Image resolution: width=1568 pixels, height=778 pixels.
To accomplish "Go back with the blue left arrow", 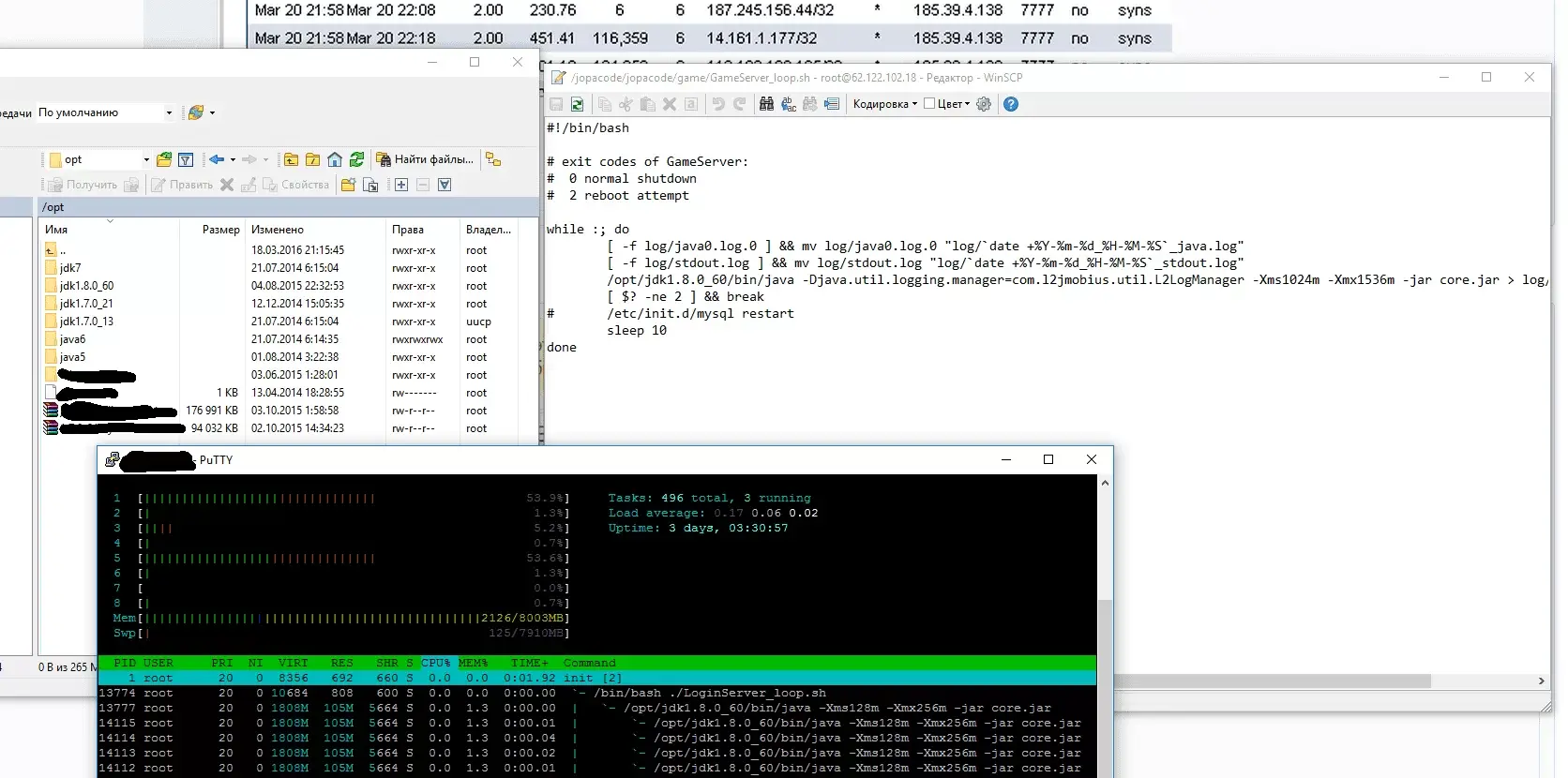I will click(217, 159).
